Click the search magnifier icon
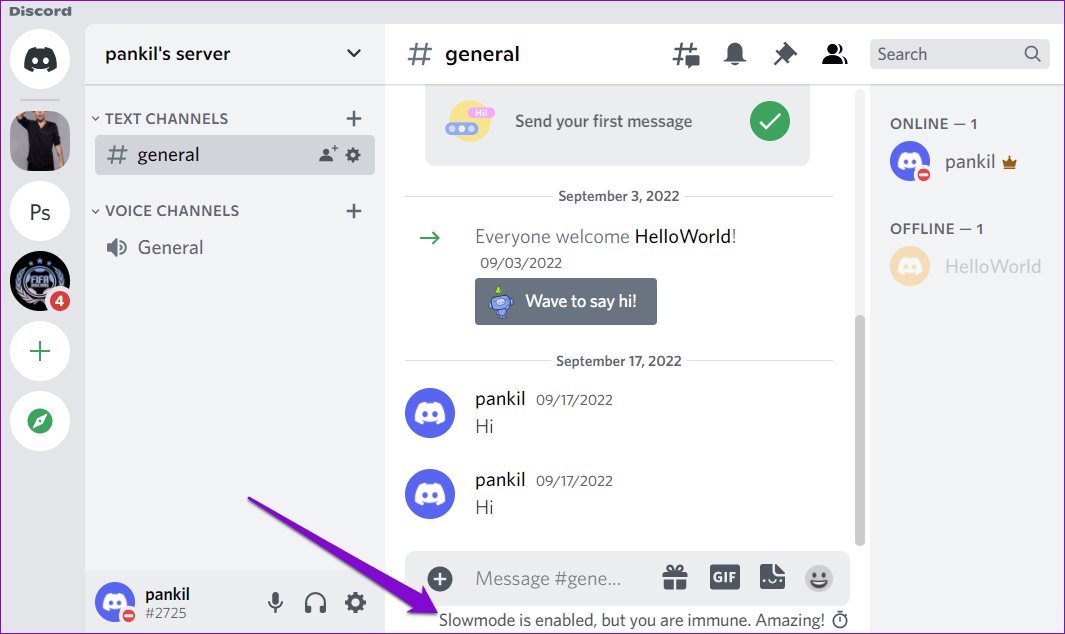This screenshot has width=1065, height=634. pyautogui.click(x=1032, y=54)
